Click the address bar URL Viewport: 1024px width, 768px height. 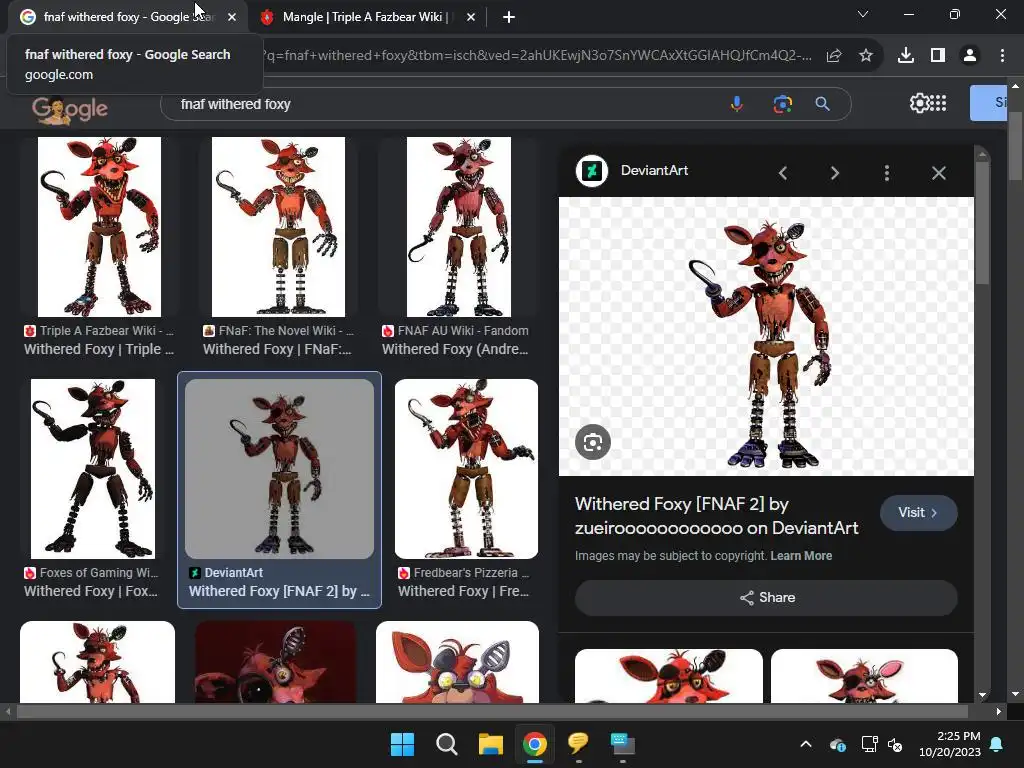coord(539,56)
